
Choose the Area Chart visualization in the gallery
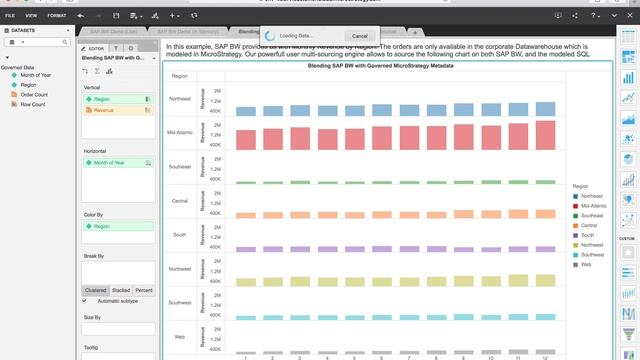[x=628, y=118]
